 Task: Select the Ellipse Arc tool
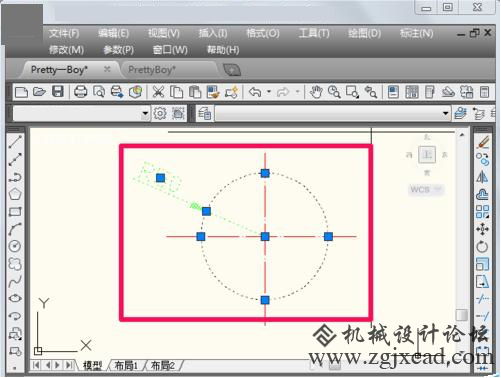[15, 316]
